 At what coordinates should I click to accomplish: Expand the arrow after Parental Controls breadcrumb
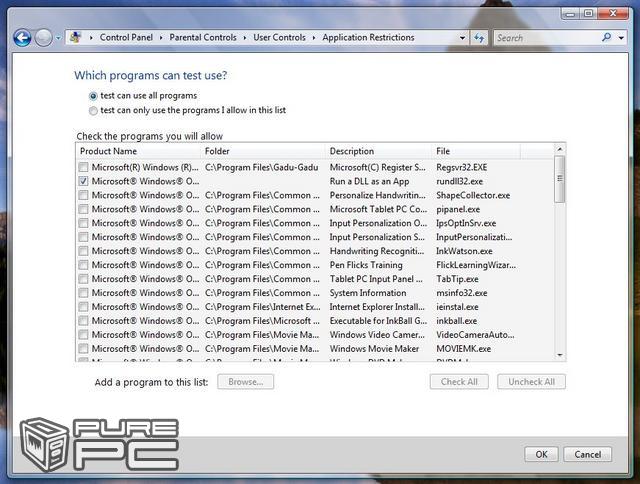(x=244, y=38)
